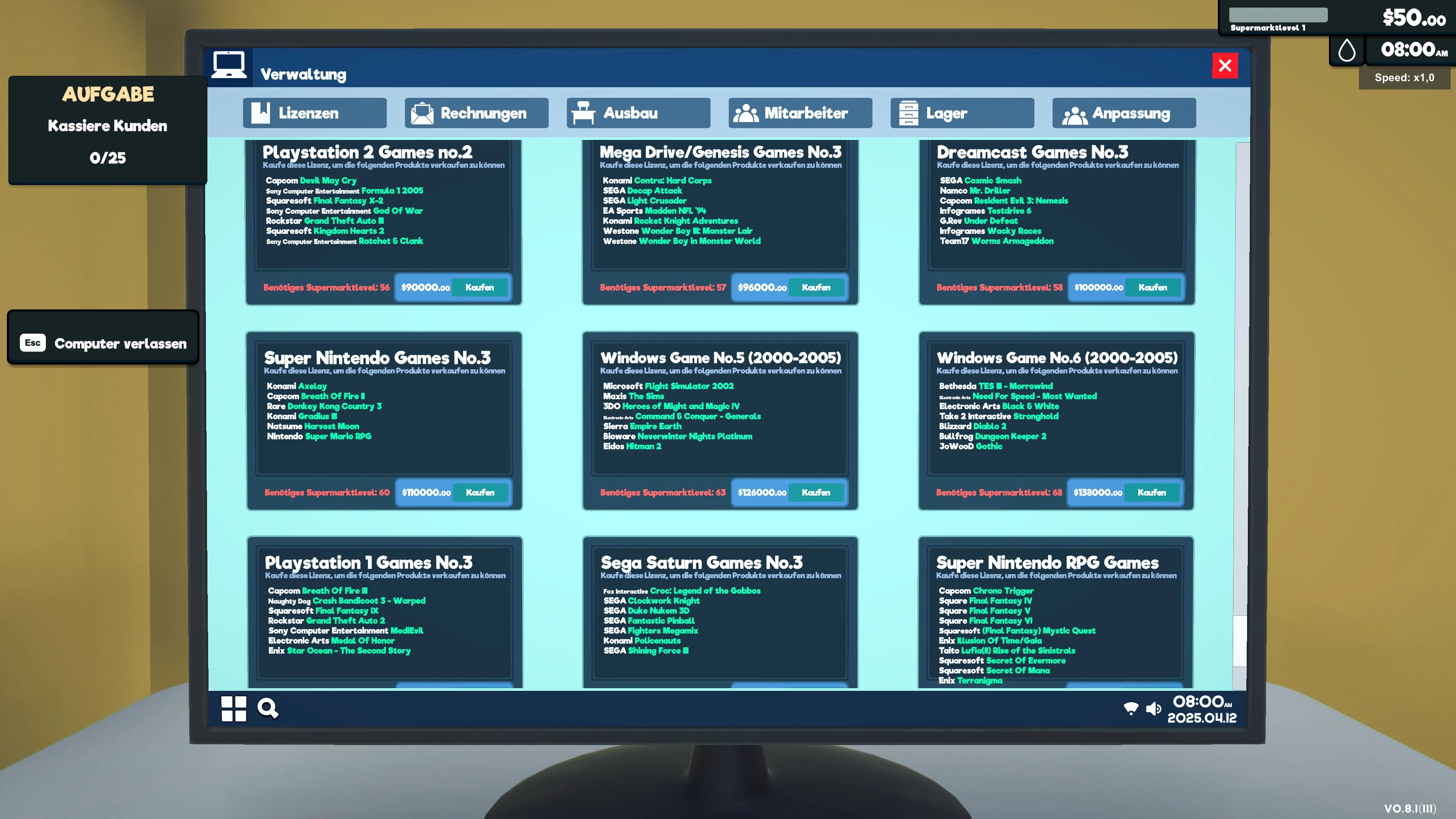Click the $90000.00 price
The height and width of the screenshot is (819, 1456).
(425, 287)
